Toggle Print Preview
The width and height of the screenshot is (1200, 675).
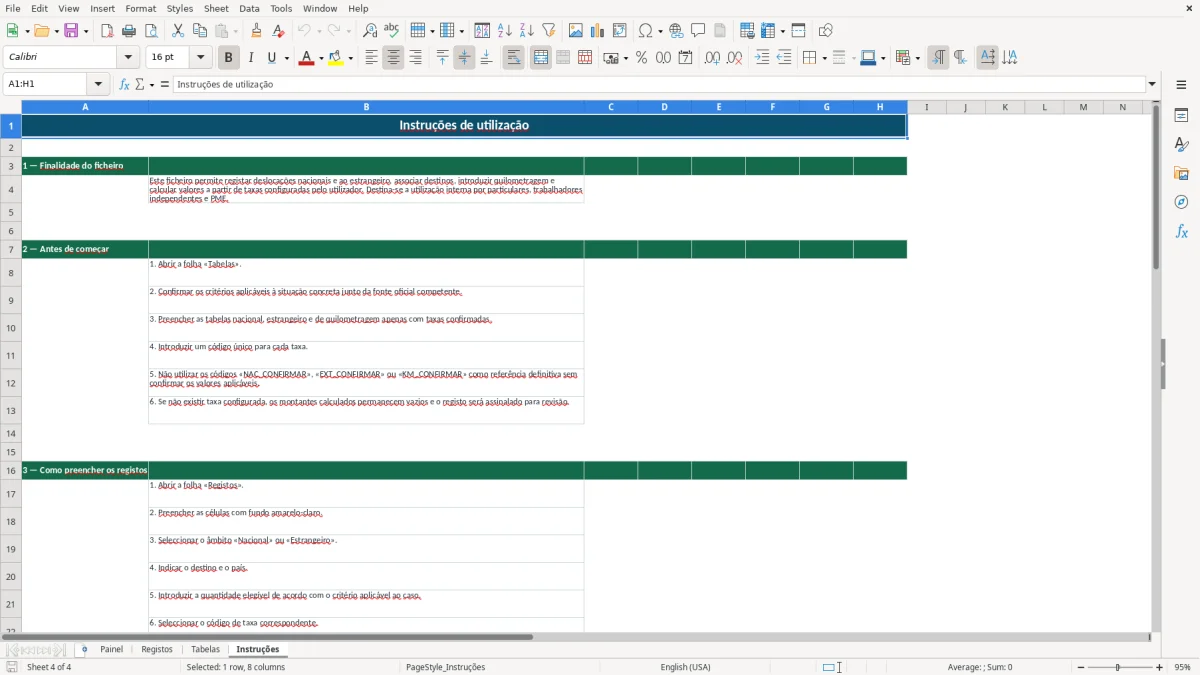click(x=151, y=31)
